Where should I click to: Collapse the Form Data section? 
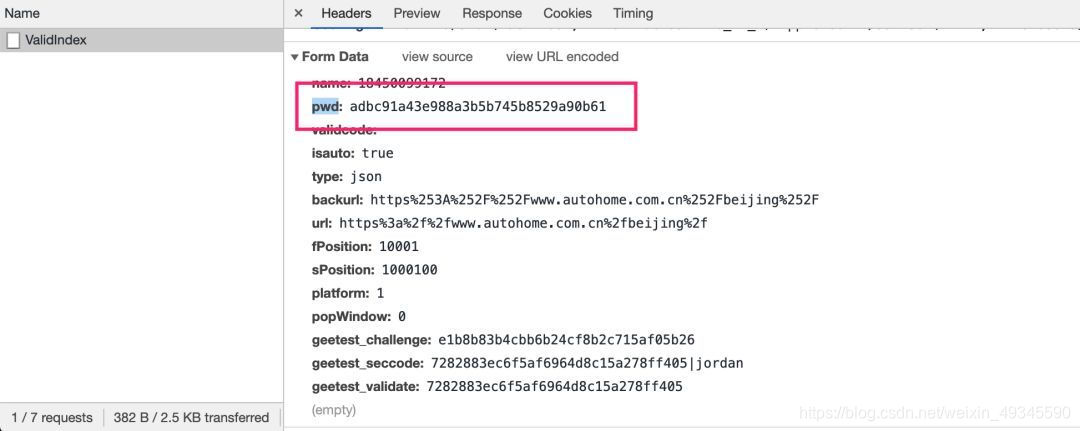(x=295, y=57)
